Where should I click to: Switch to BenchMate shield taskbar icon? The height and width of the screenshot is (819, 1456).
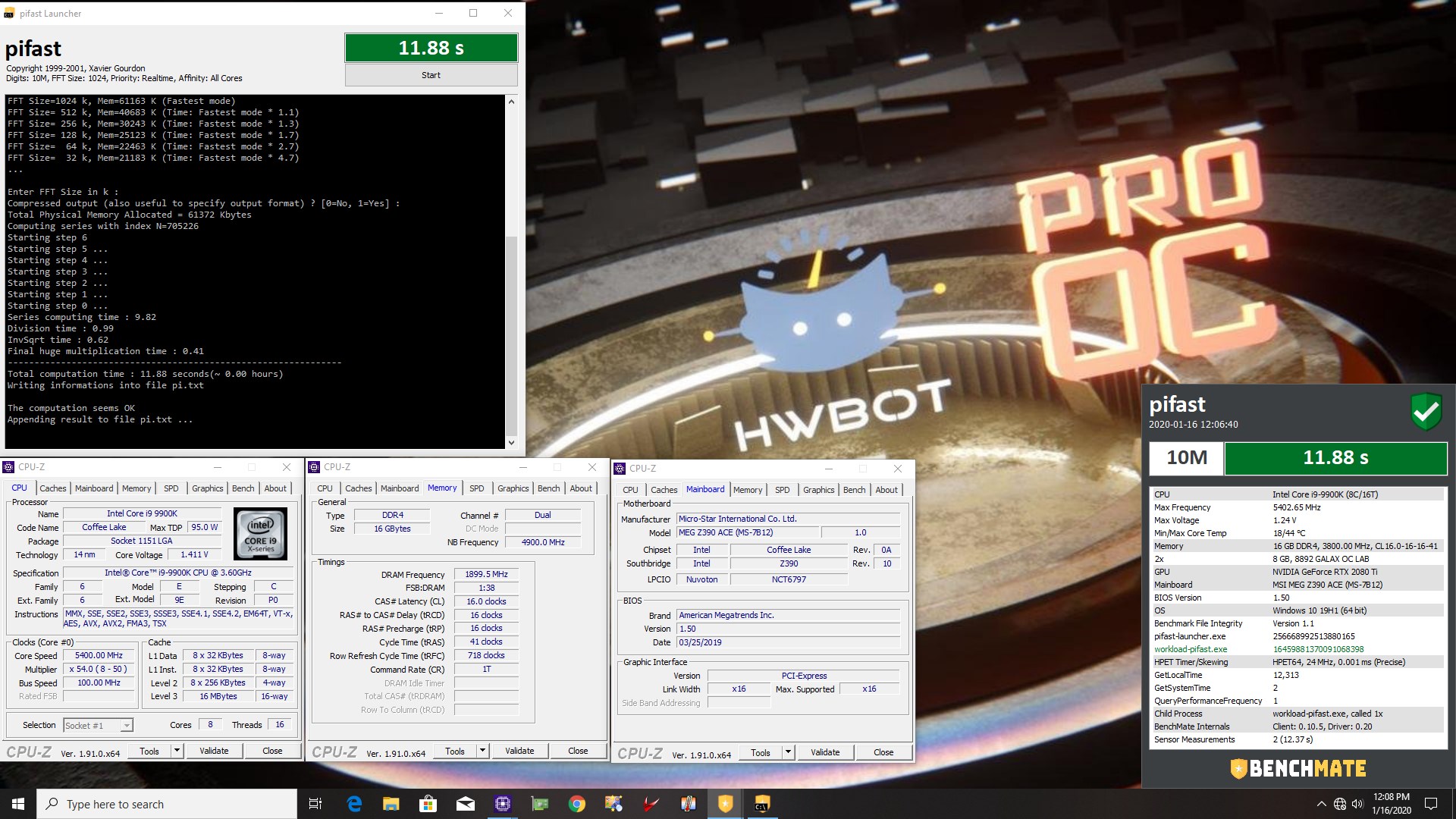[x=725, y=804]
